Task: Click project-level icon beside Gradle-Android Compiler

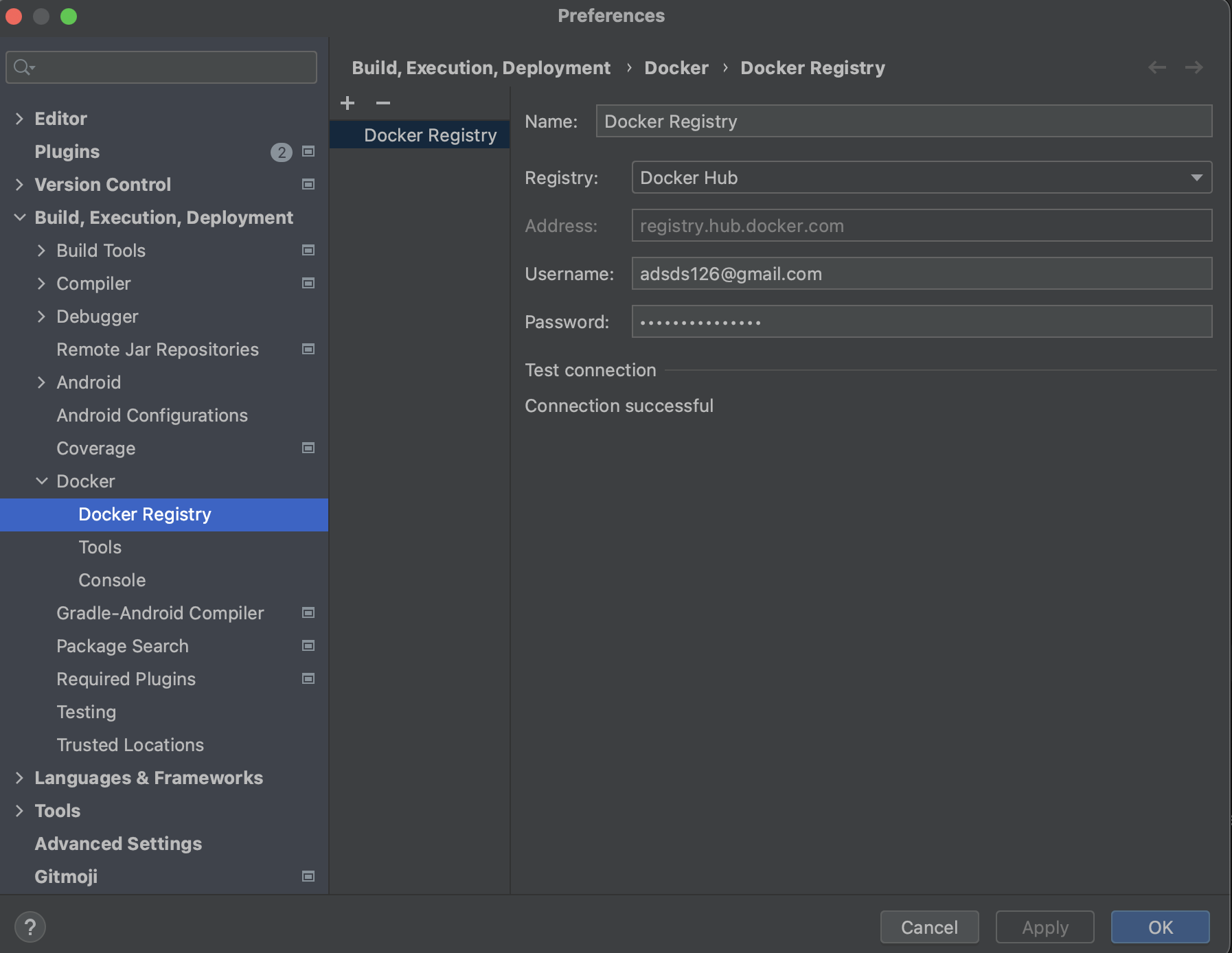Action: [308, 613]
